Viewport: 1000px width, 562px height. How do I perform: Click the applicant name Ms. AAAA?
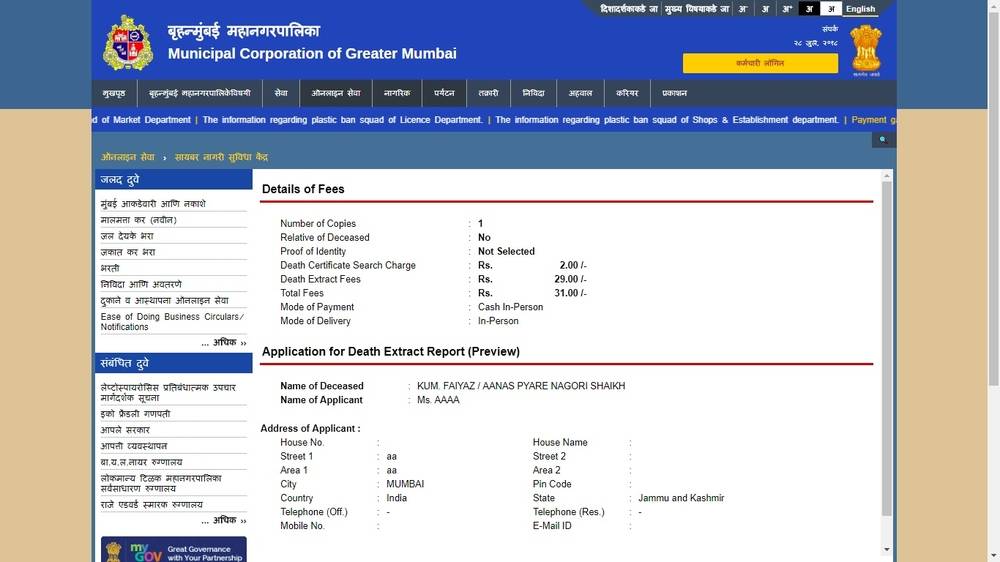pos(438,400)
